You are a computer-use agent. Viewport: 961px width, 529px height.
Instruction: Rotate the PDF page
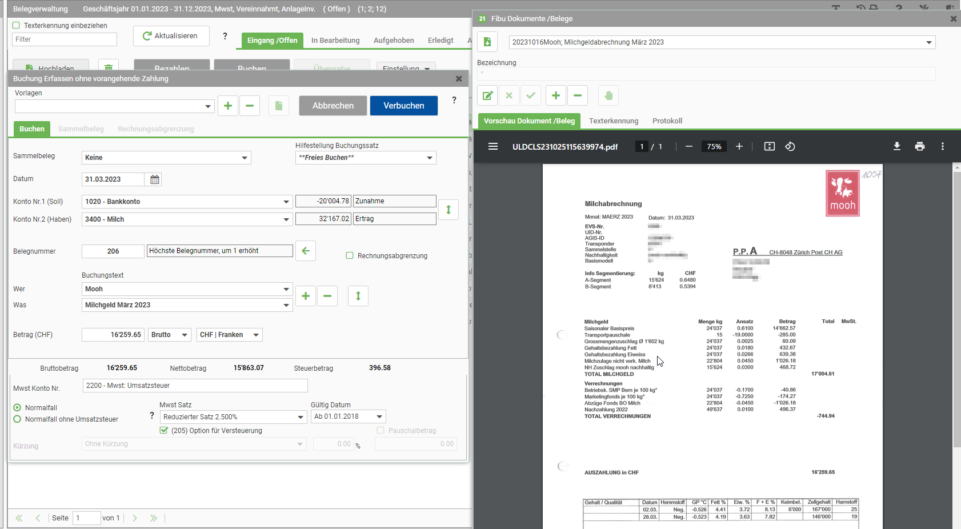click(x=790, y=147)
